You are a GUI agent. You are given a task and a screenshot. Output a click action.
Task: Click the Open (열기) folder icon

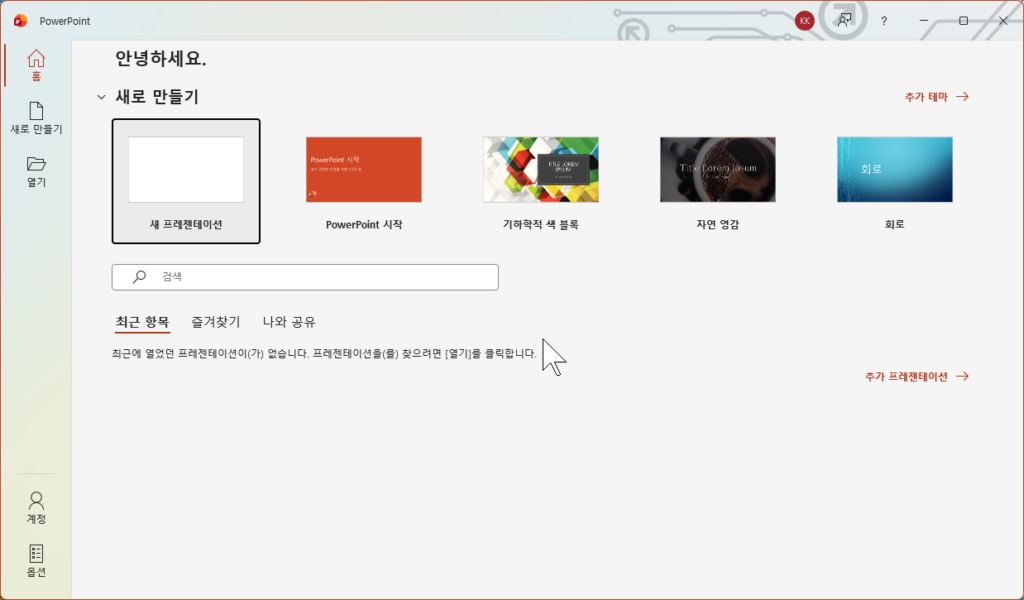click(x=36, y=164)
